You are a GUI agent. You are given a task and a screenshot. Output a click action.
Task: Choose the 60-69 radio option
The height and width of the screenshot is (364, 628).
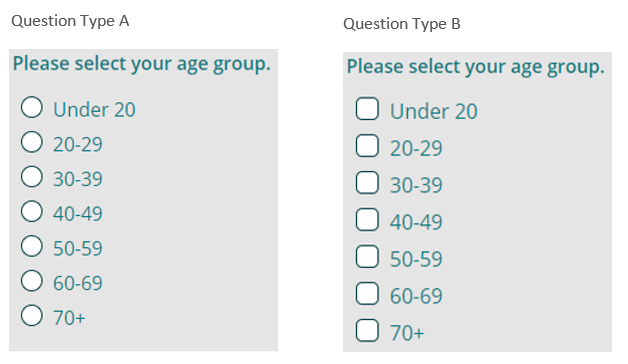coord(32,281)
